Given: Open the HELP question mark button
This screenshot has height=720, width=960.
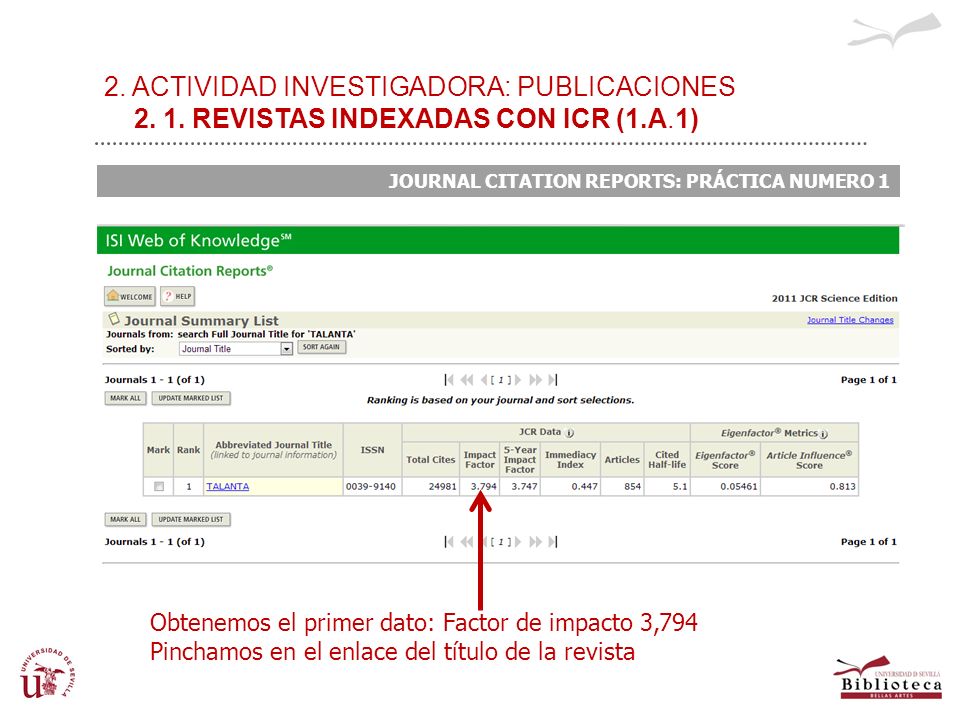Looking at the screenshot, I should [178, 296].
